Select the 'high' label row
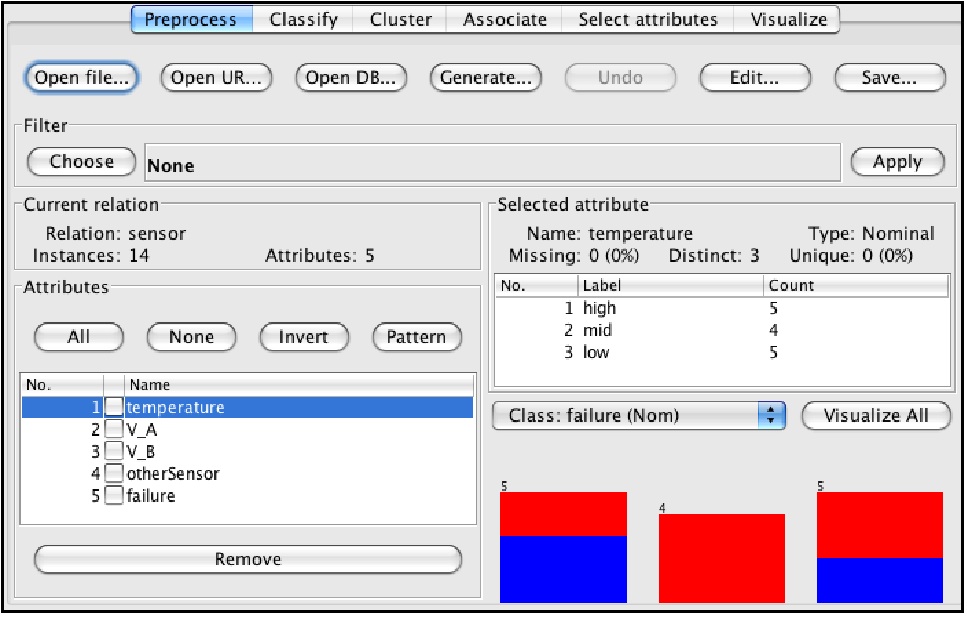The image size is (967, 617). (x=722, y=308)
